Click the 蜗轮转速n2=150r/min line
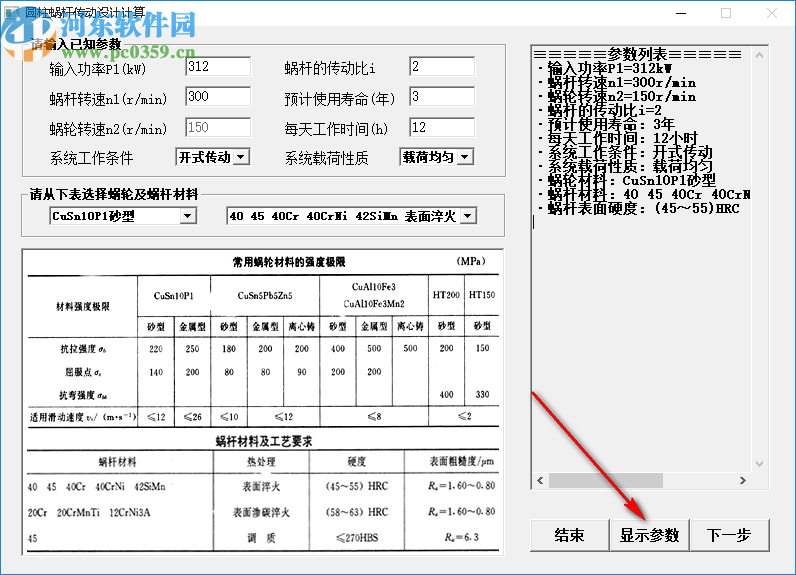This screenshot has width=796, height=575. point(617,96)
